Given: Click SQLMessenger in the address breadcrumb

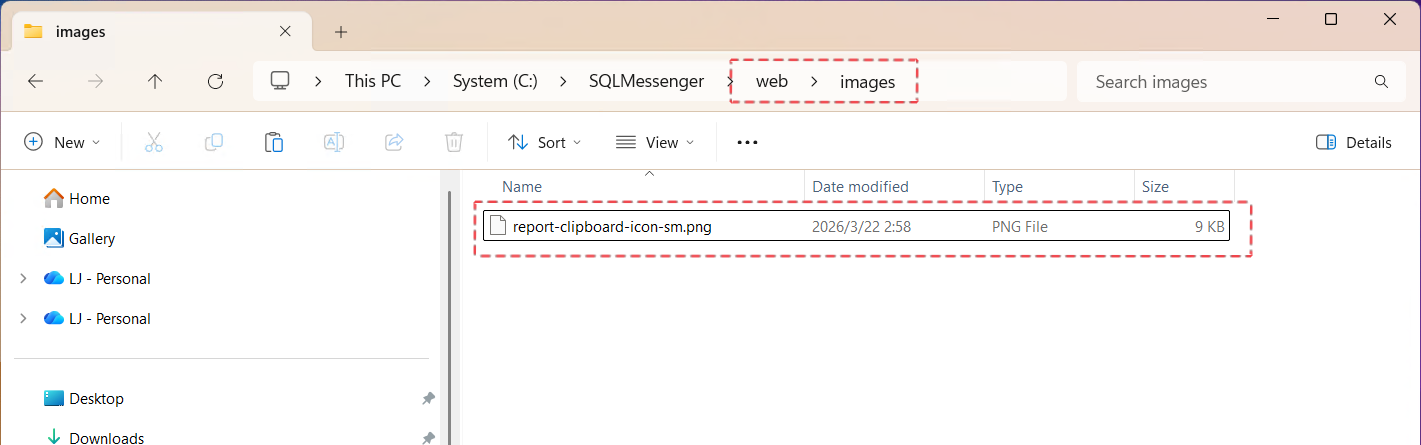Looking at the screenshot, I should (x=646, y=82).
